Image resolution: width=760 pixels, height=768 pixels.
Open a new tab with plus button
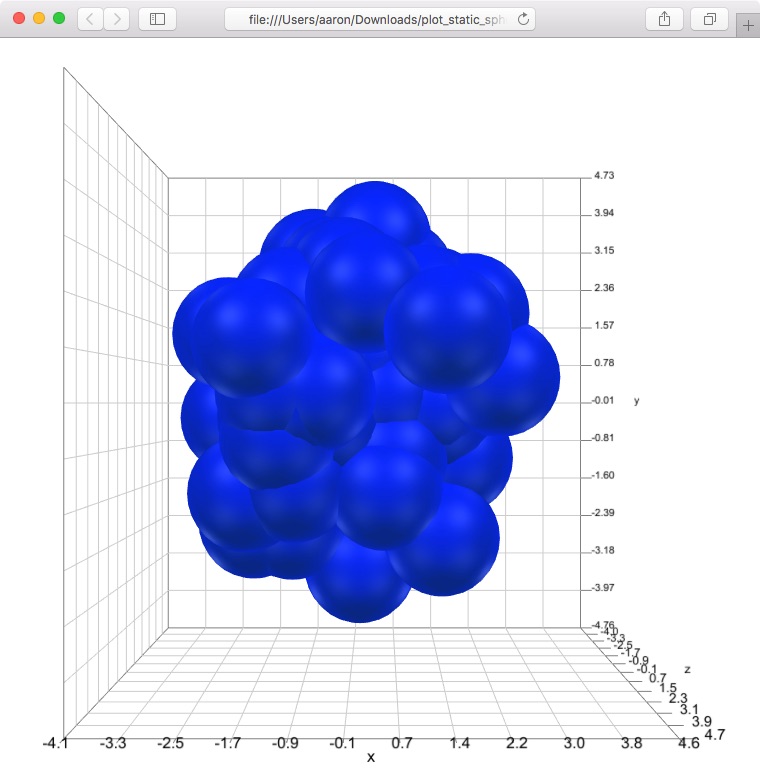[x=748, y=25]
